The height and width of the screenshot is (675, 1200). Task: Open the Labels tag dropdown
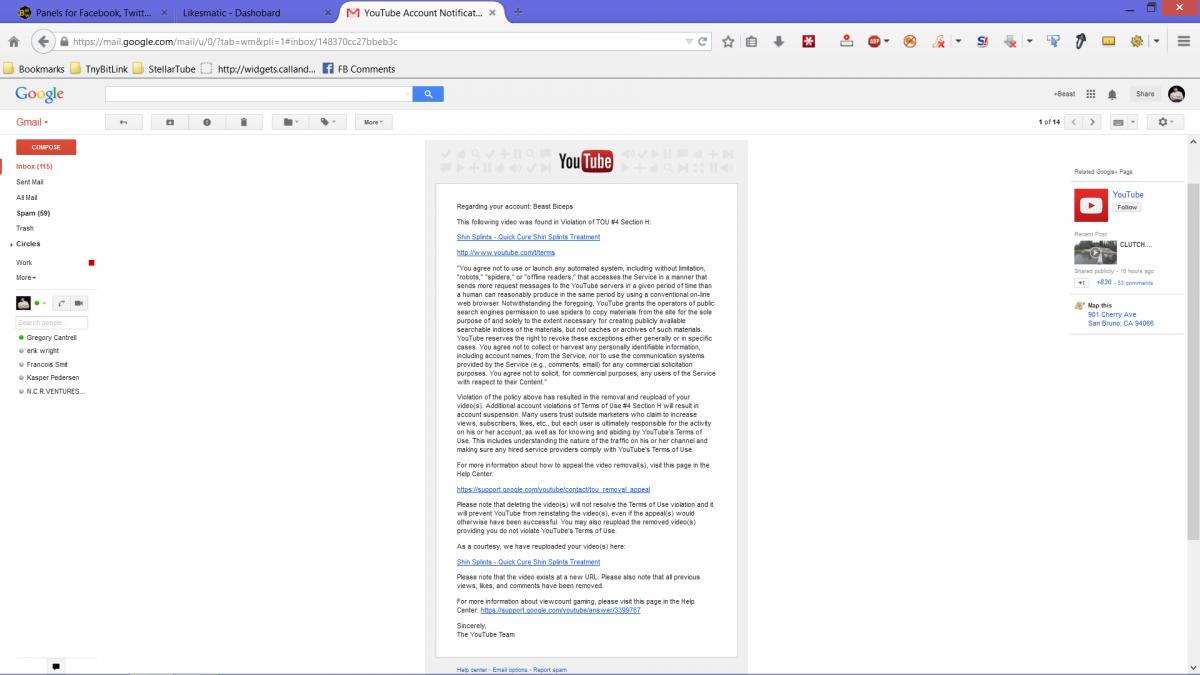coord(328,122)
